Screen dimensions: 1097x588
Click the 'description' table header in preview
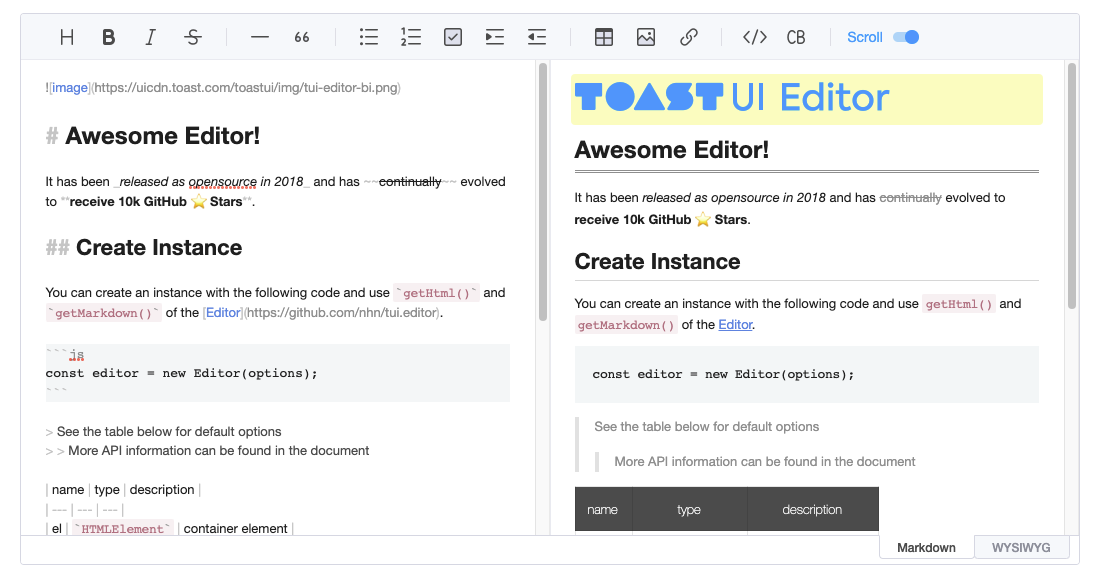click(812, 510)
